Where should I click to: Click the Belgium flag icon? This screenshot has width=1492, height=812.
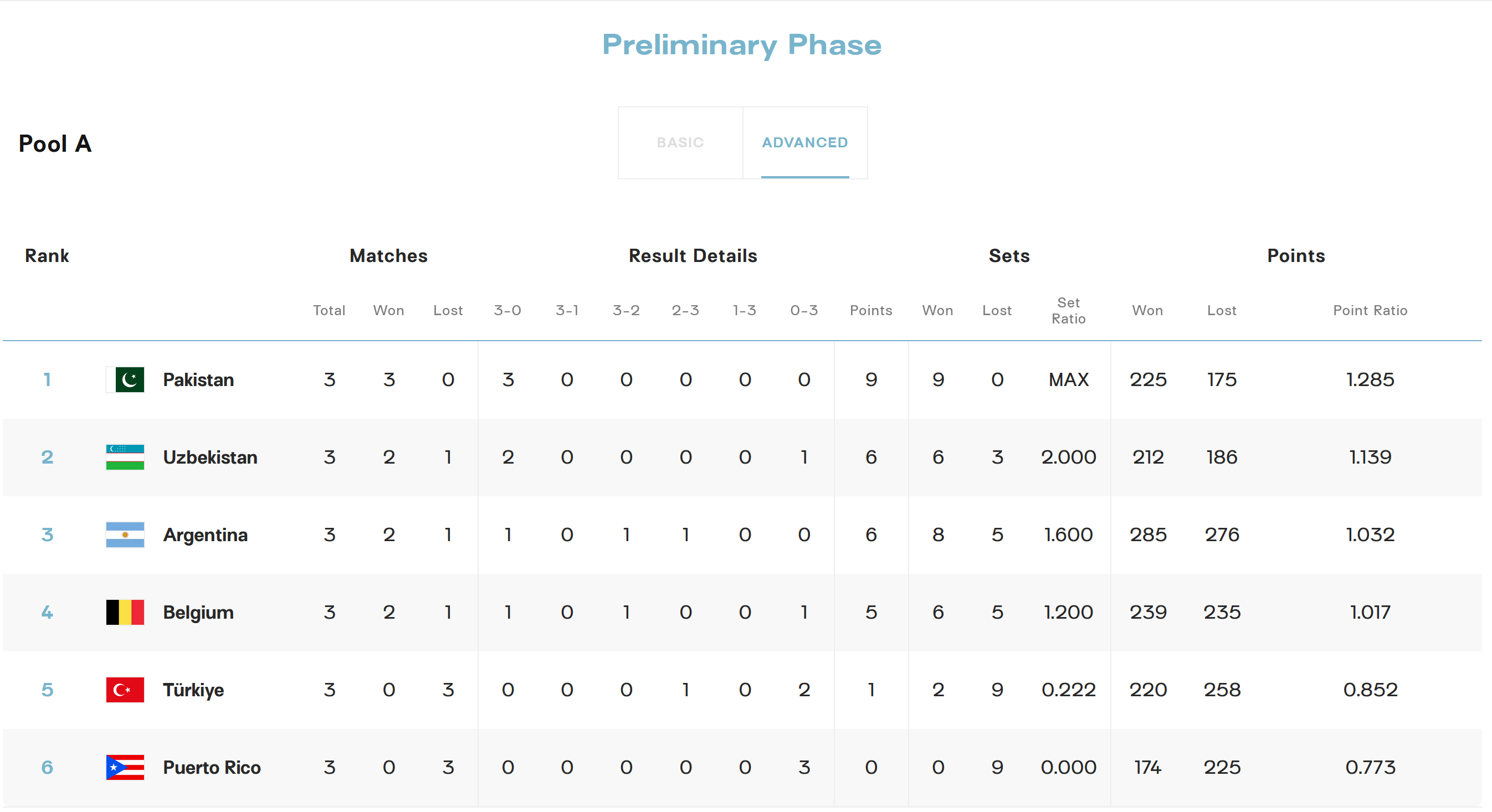pos(125,612)
